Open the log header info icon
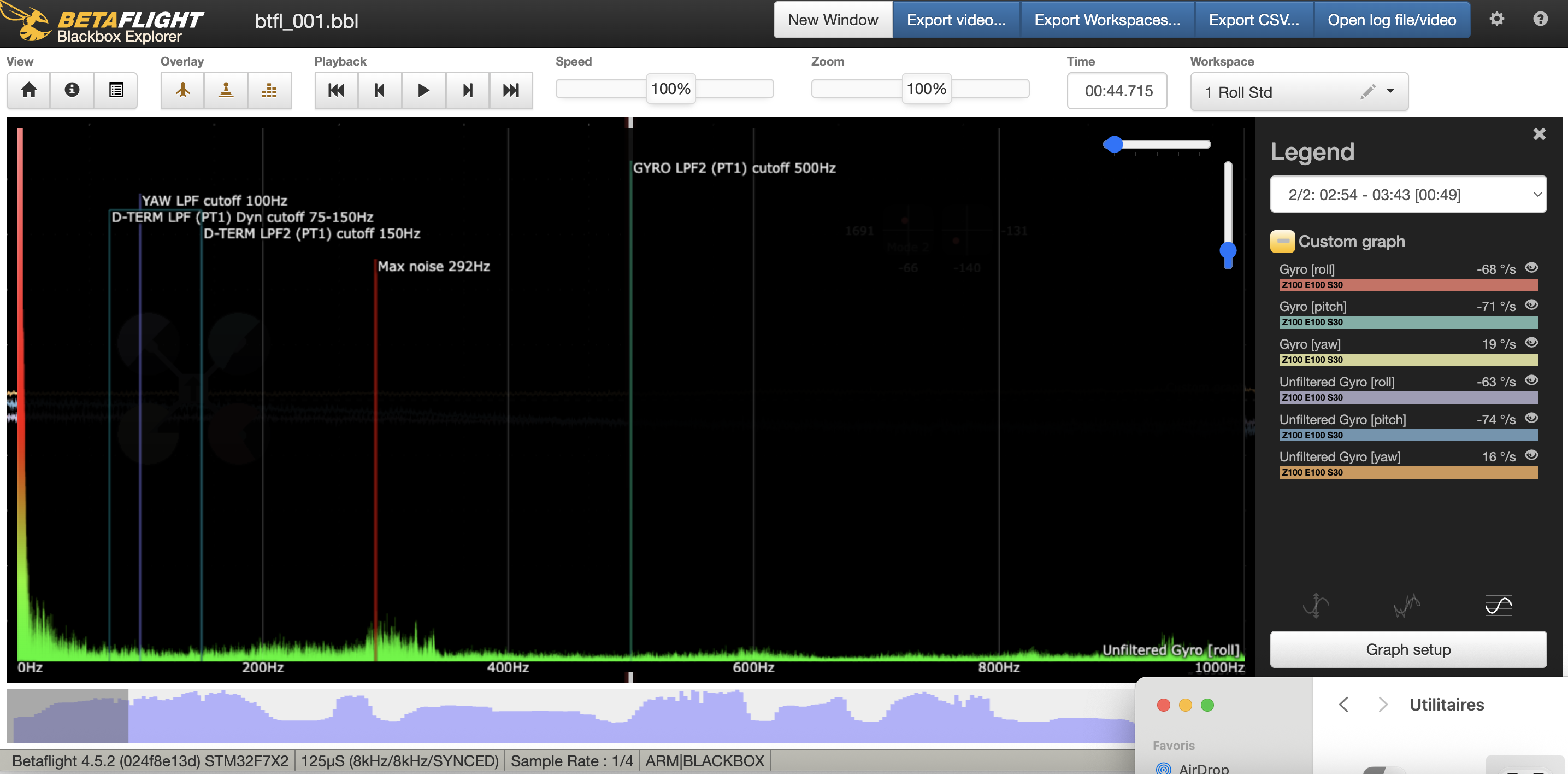The image size is (1568, 774). coord(72,91)
